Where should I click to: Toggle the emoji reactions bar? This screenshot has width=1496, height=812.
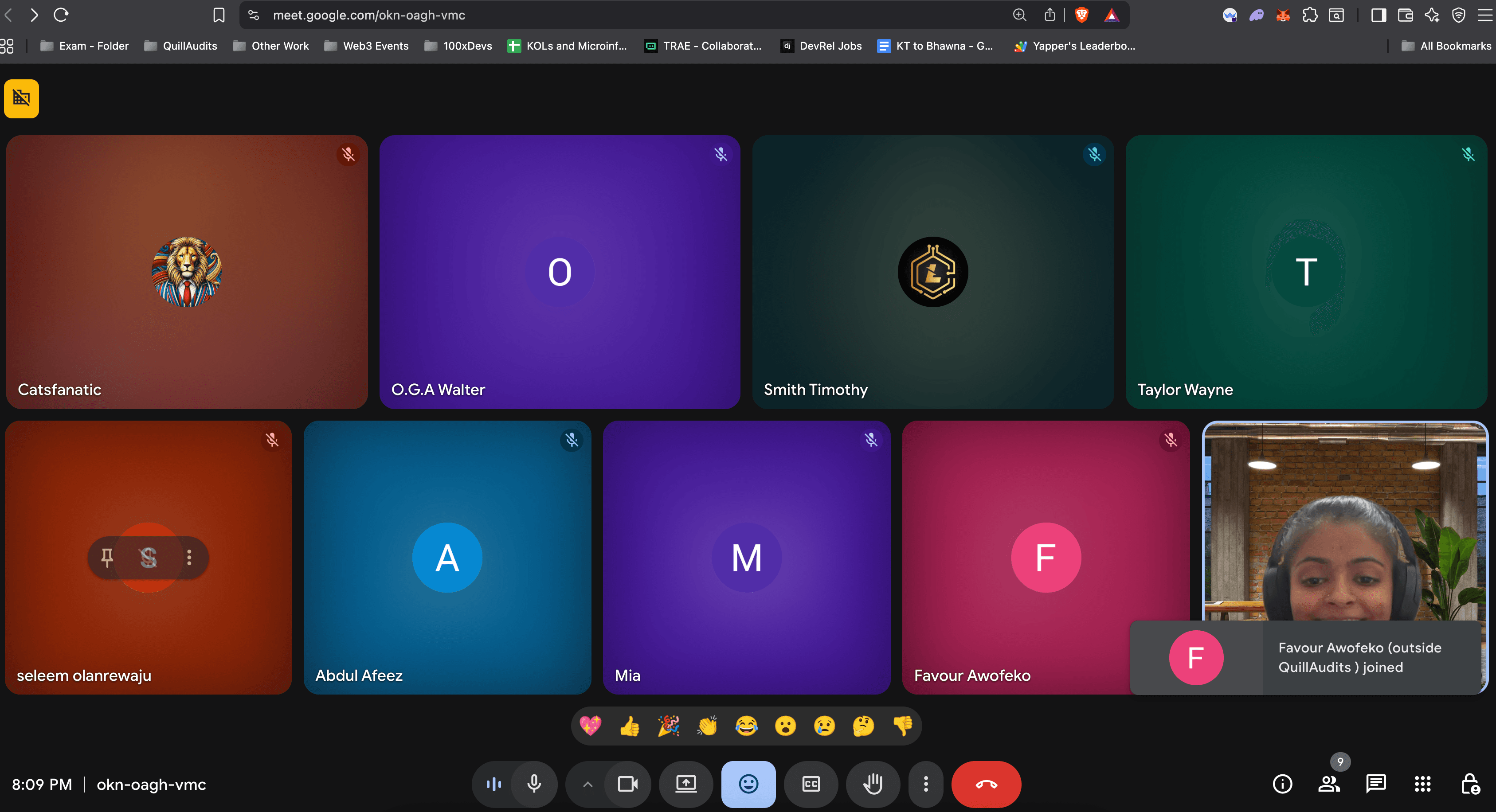[x=748, y=784]
